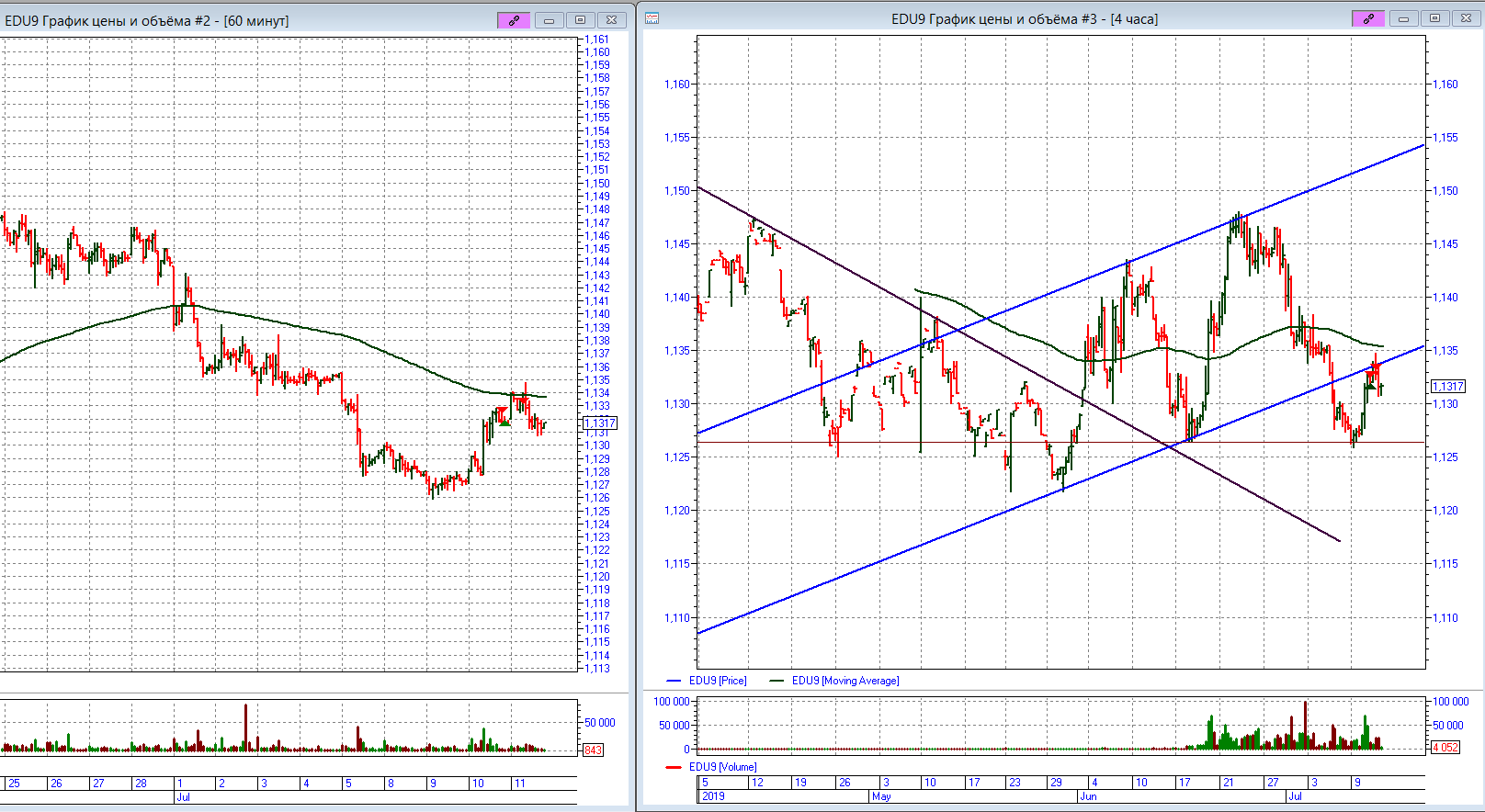
Task: Click the 4 052 volume value label
Action: pos(1445,748)
